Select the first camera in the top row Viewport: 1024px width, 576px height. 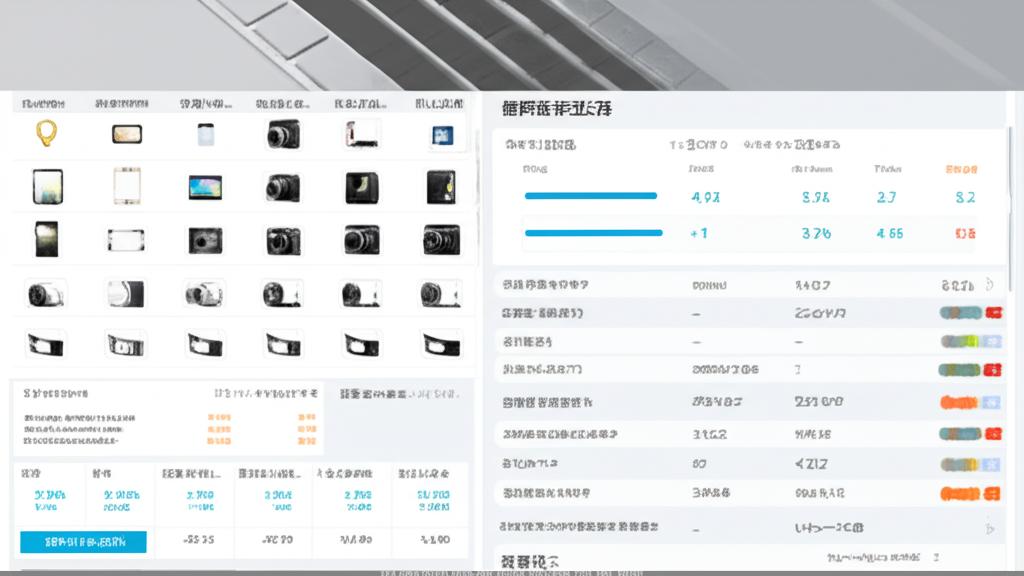pyautogui.click(x=283, y=134)
